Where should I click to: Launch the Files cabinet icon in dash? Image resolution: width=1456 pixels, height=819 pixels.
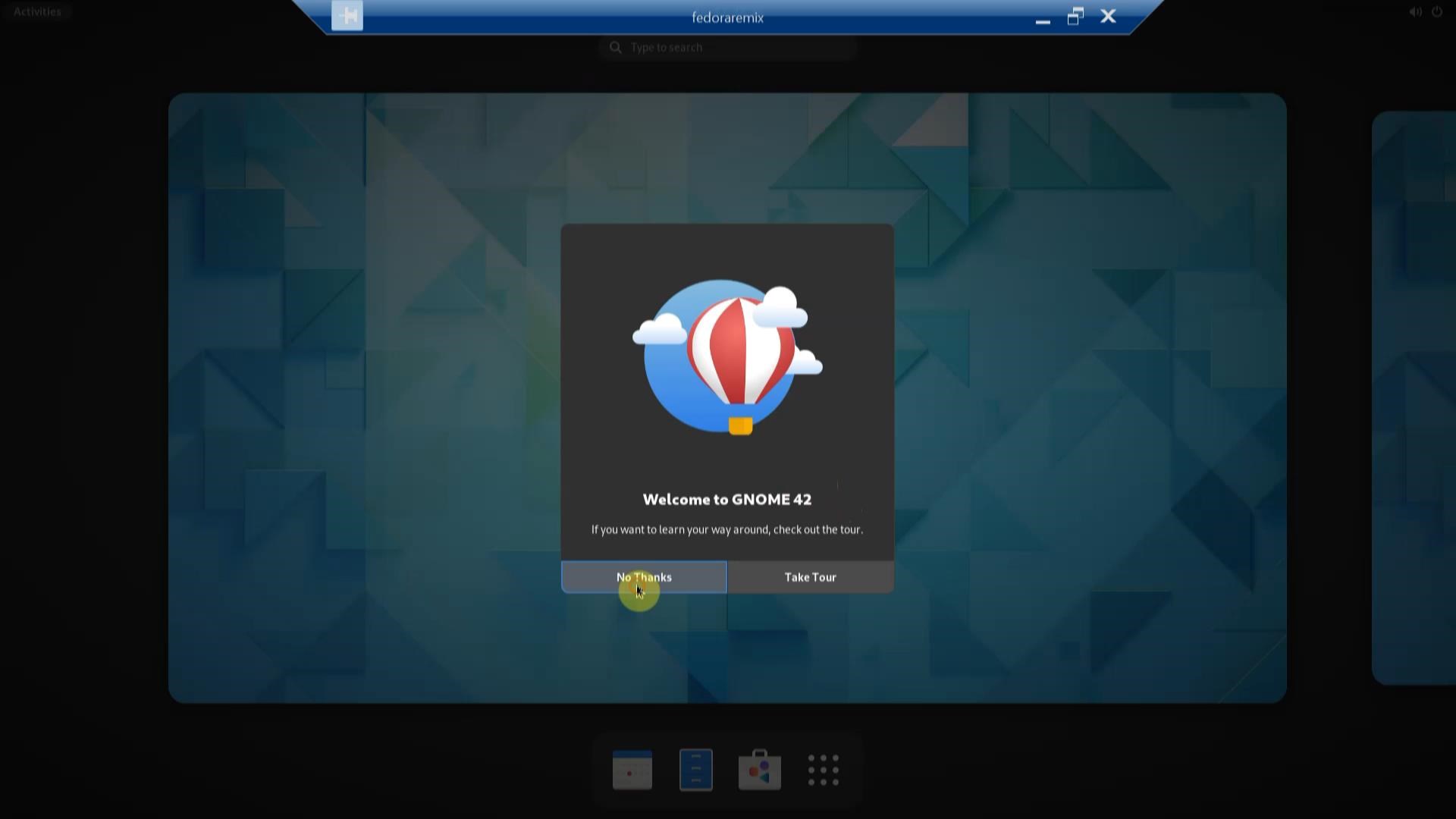[x=695, y=770]
